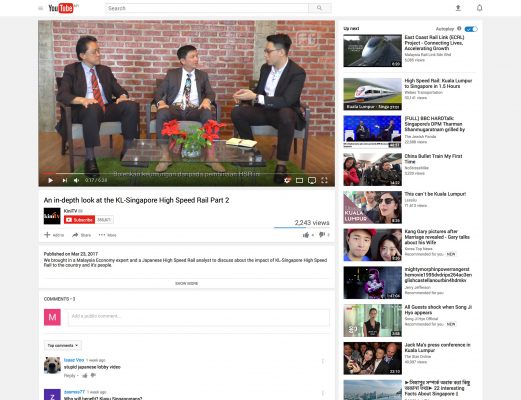
Task: Open the notifications bell
Action: (479, 8)
